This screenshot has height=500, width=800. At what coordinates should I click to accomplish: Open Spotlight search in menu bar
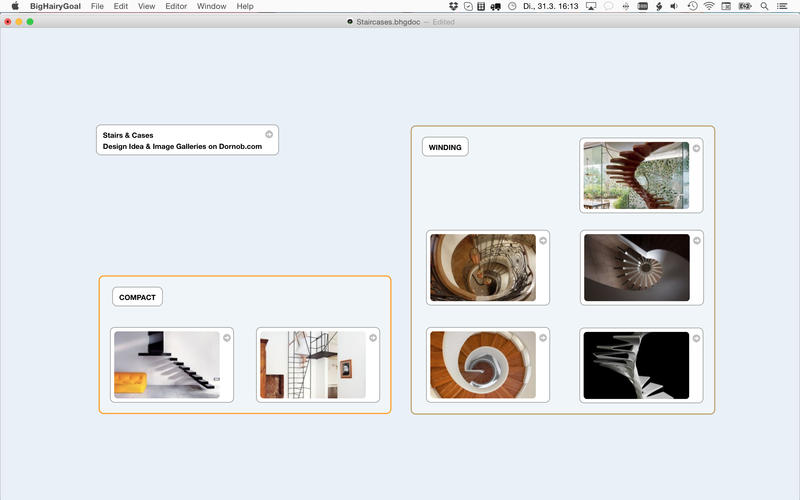coord(764,6)
